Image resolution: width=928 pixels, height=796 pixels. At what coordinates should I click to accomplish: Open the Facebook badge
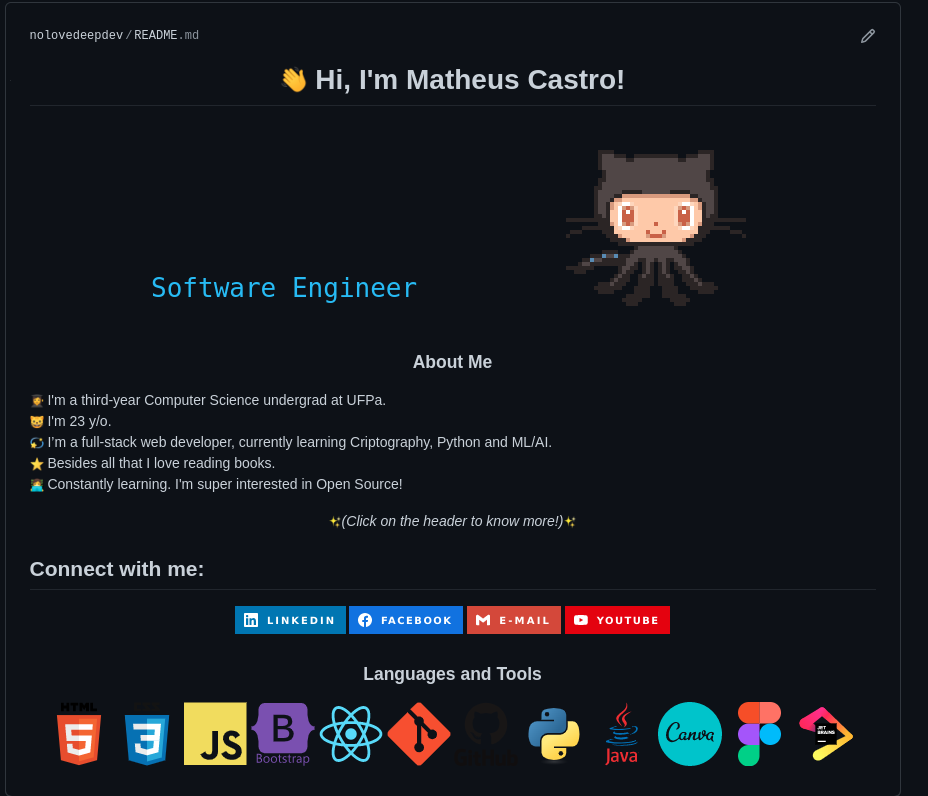click(x=405, y=620)
